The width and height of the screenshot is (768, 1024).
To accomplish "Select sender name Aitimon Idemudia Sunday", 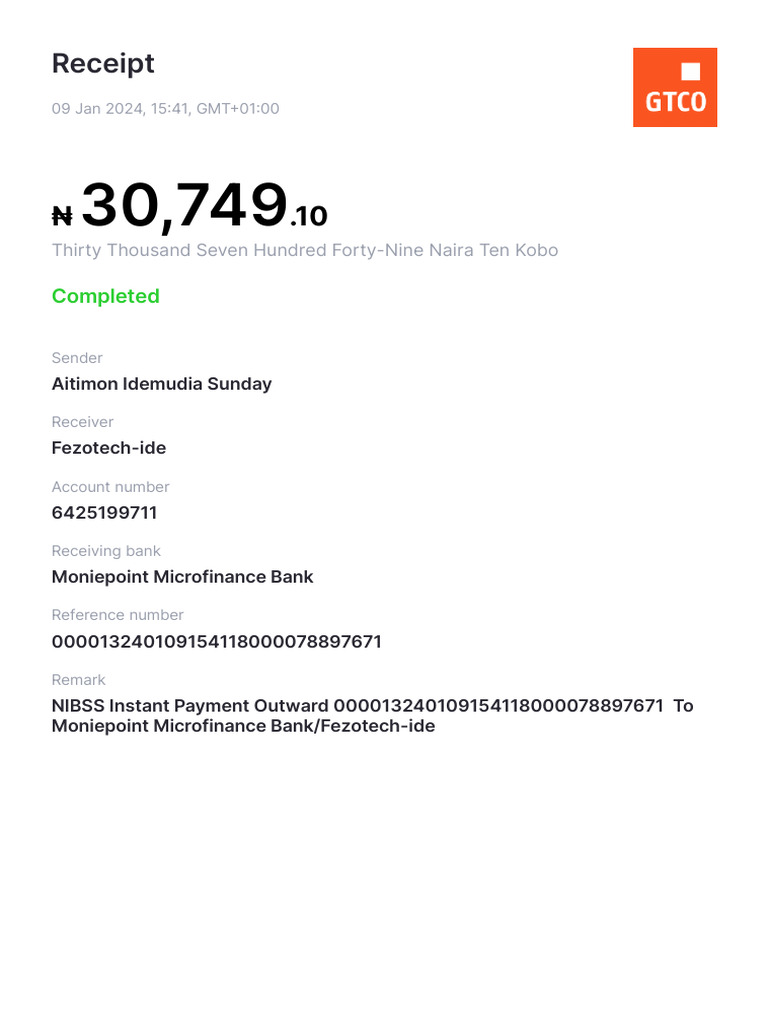I will [161, 384].
